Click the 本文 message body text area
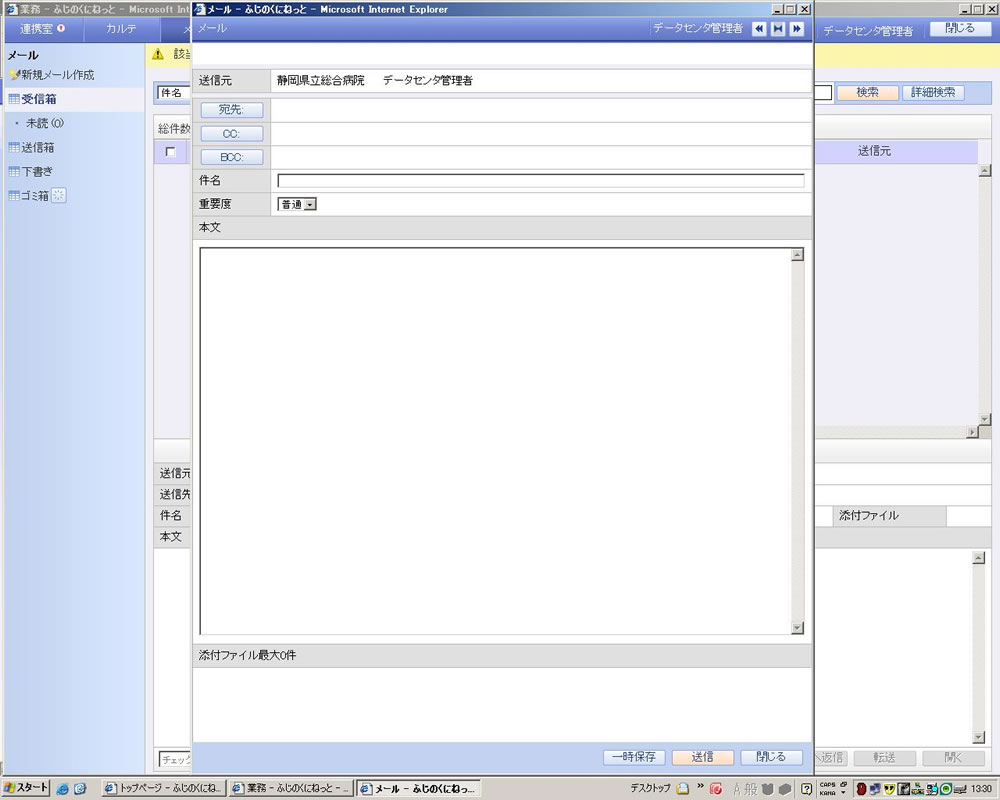Image resolution: width=1000 pixels, height=800 pixels. point(496,441)
